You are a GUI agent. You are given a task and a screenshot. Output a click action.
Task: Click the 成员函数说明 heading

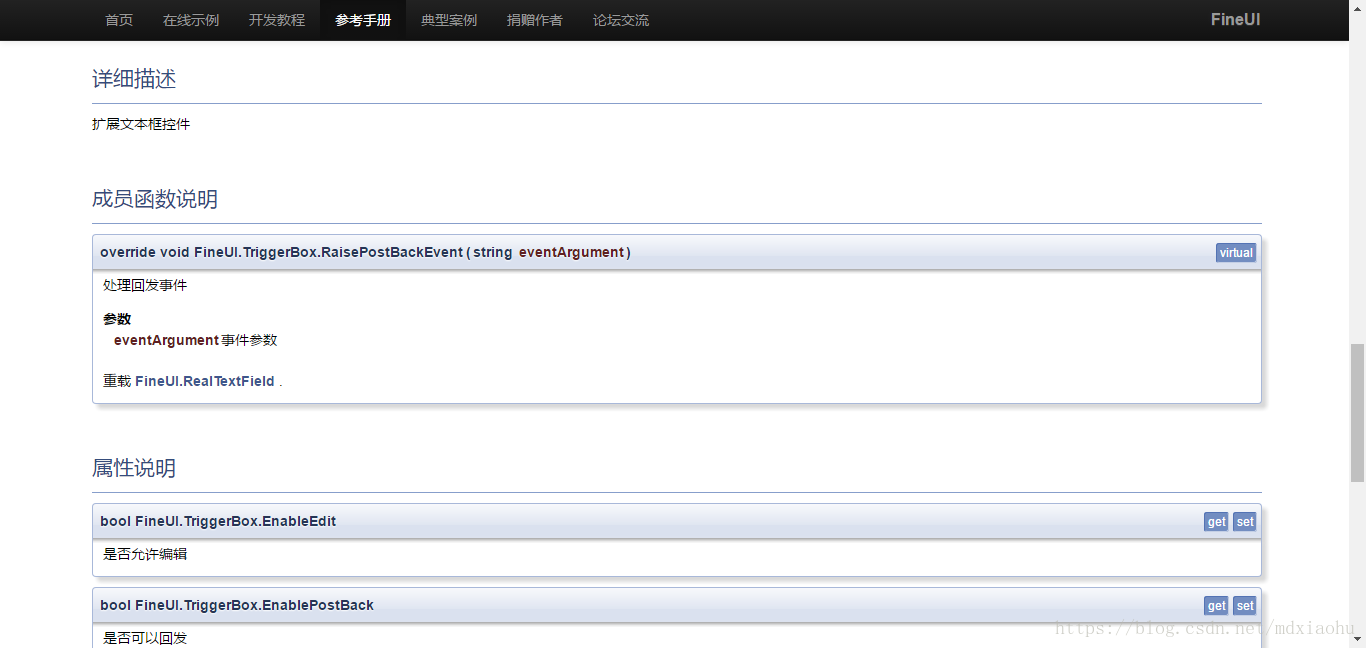155,199
